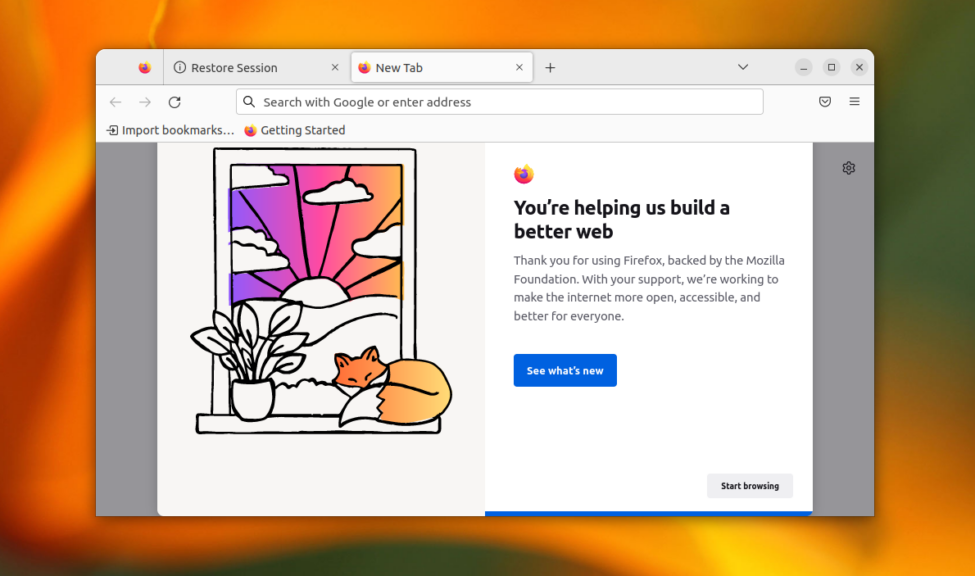Screen dimensions: 975x576
Task: Click the paragraph starting "Thank you for using Firefox"
Action: coord(649,288)
